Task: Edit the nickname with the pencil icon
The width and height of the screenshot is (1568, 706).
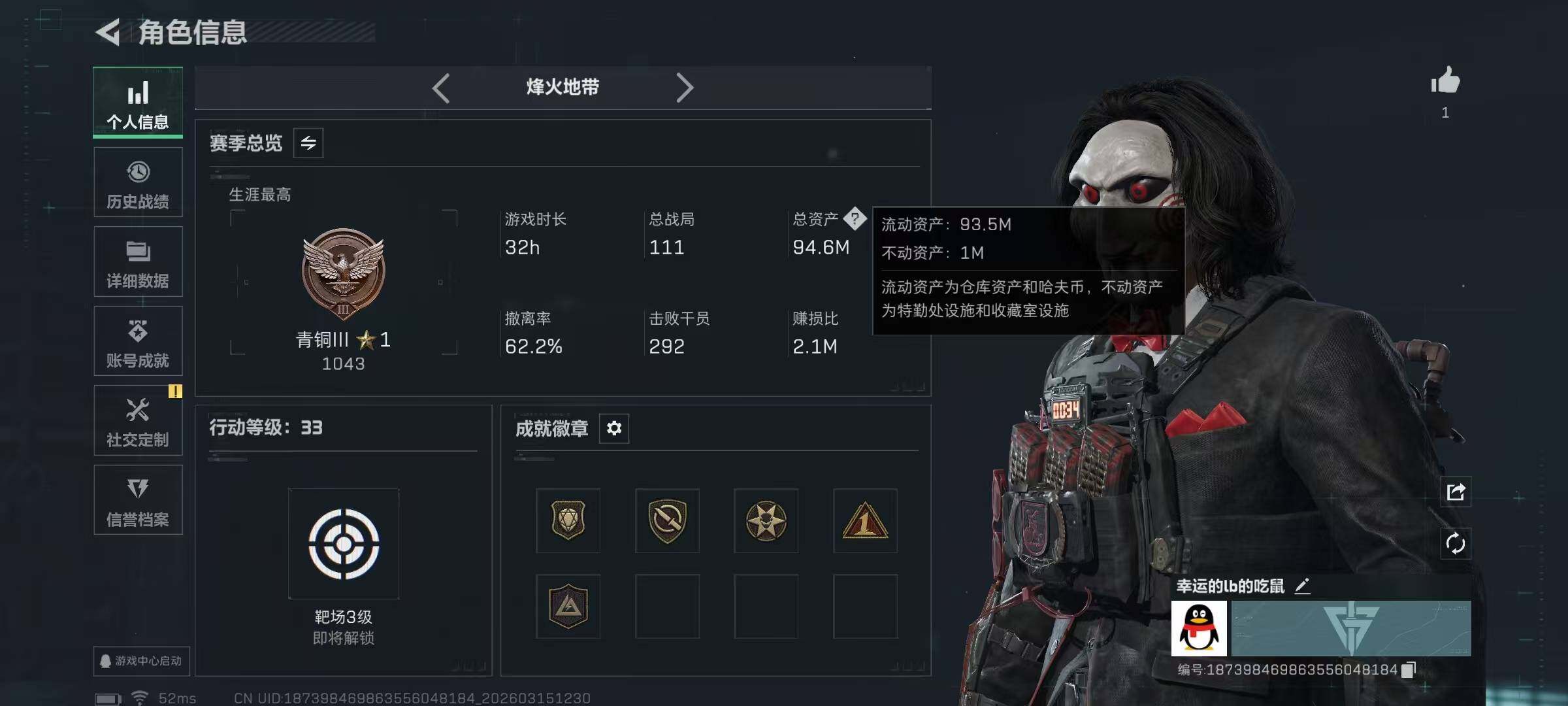Action: (1302, 586)
